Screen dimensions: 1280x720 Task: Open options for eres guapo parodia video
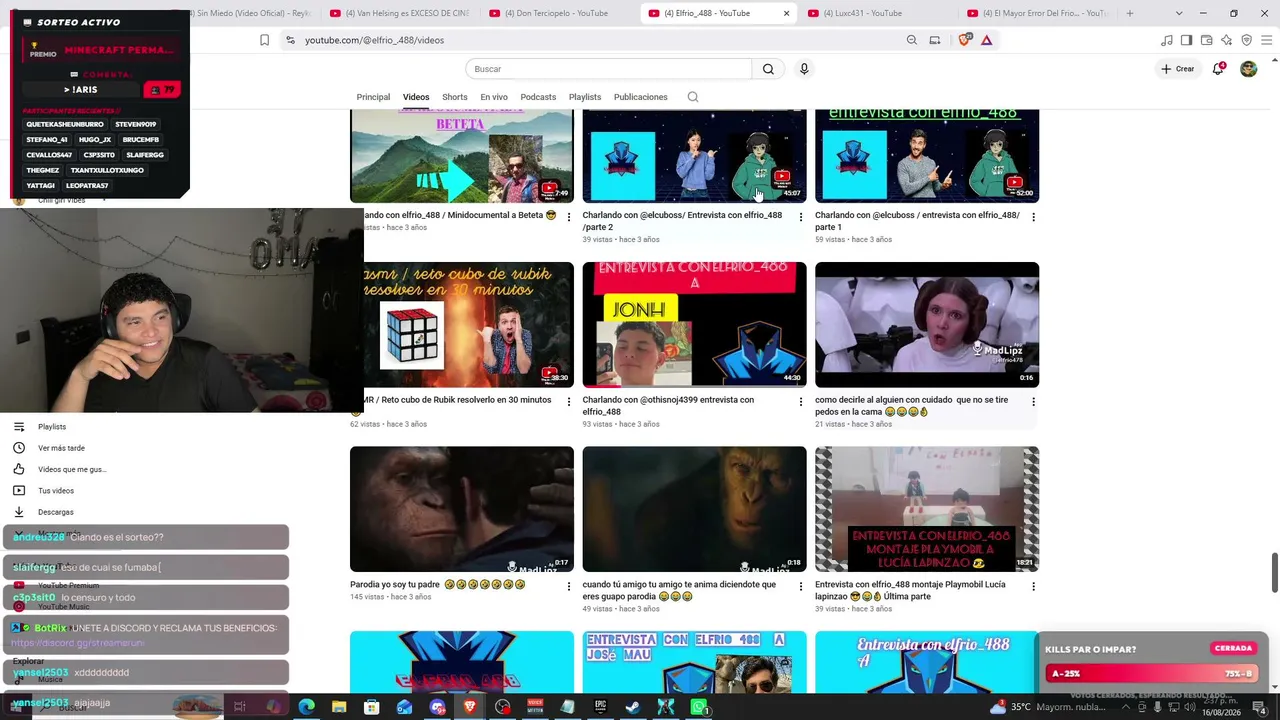click(x=800, y=587)
